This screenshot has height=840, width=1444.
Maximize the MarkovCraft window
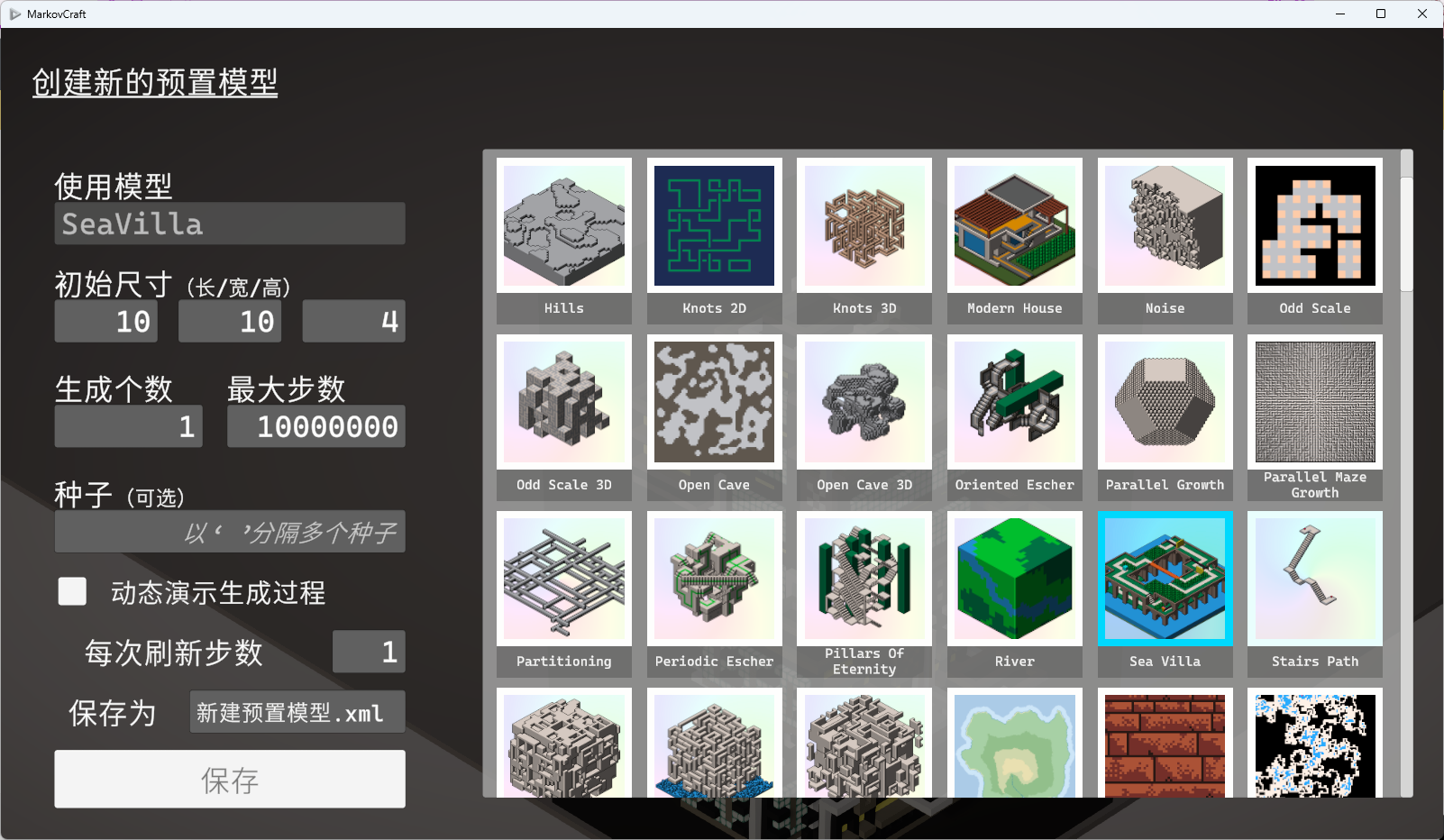click(x=1381, y=14)
